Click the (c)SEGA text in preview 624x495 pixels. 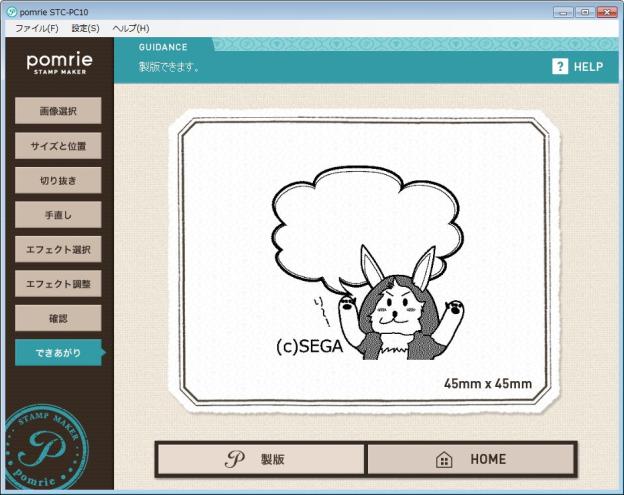[x=309, y=346]
